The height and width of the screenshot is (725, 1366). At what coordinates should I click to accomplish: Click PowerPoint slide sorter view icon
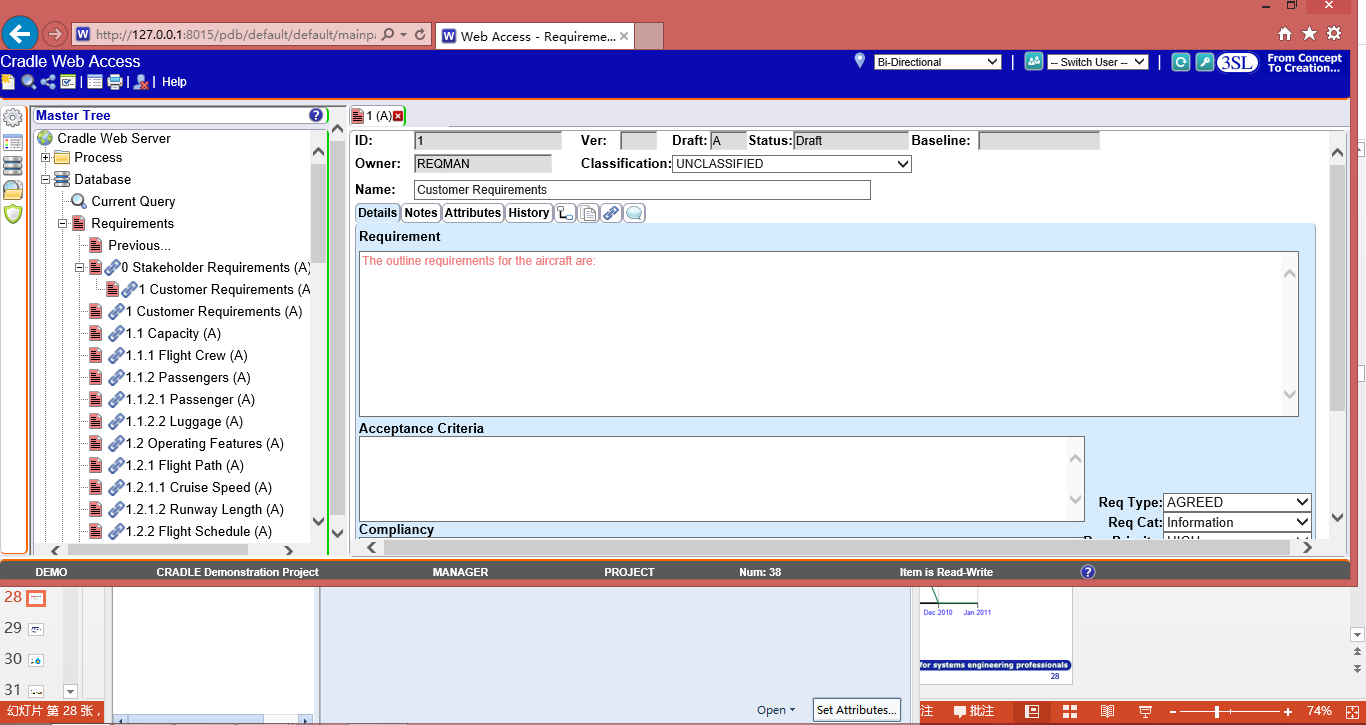[1069, 711]
